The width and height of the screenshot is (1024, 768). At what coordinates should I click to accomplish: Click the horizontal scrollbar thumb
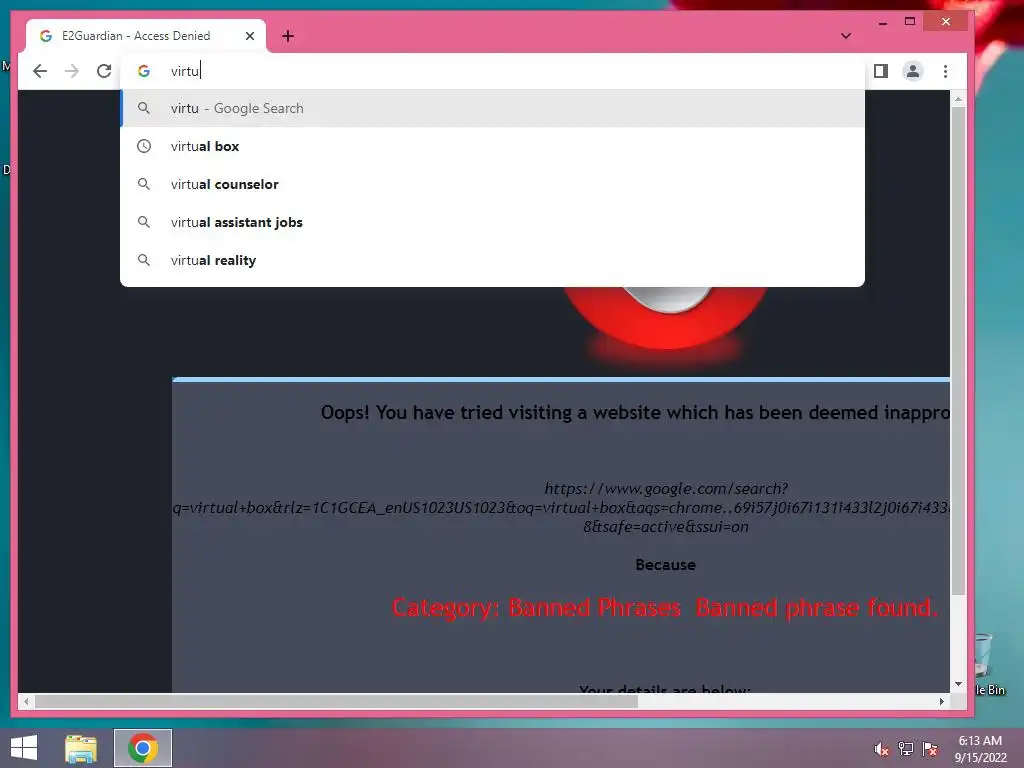[x=336, y=701]
